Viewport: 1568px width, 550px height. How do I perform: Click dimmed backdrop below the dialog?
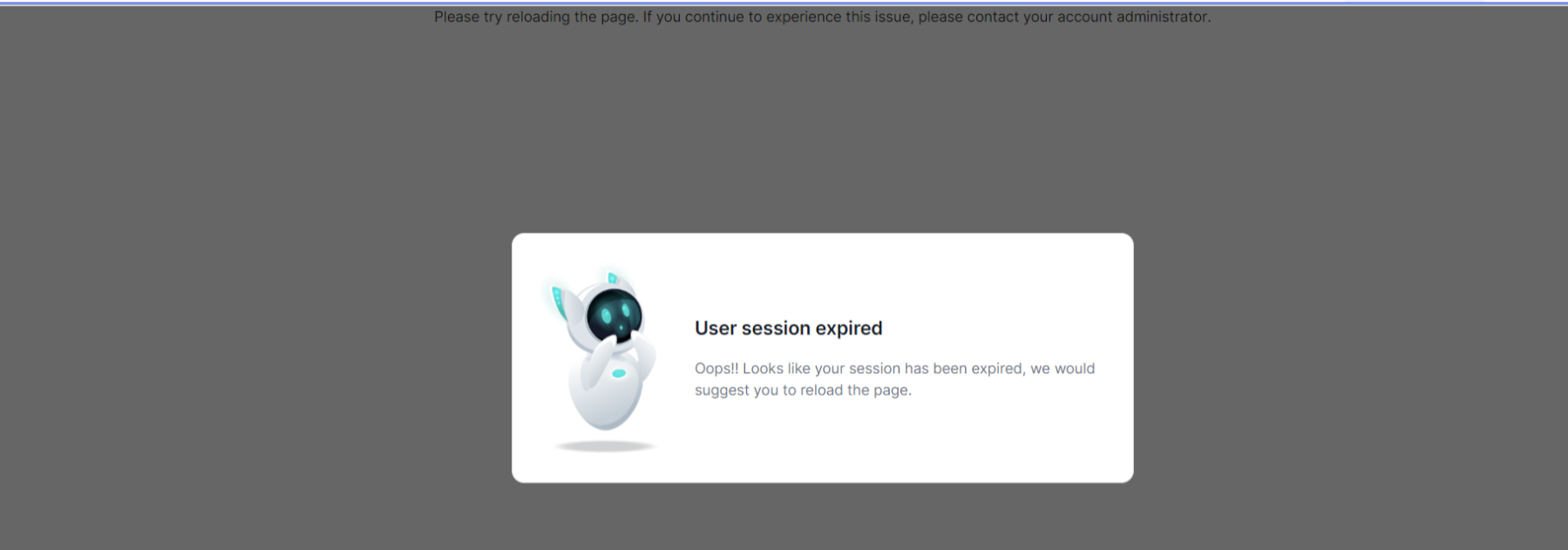[823, 516]
